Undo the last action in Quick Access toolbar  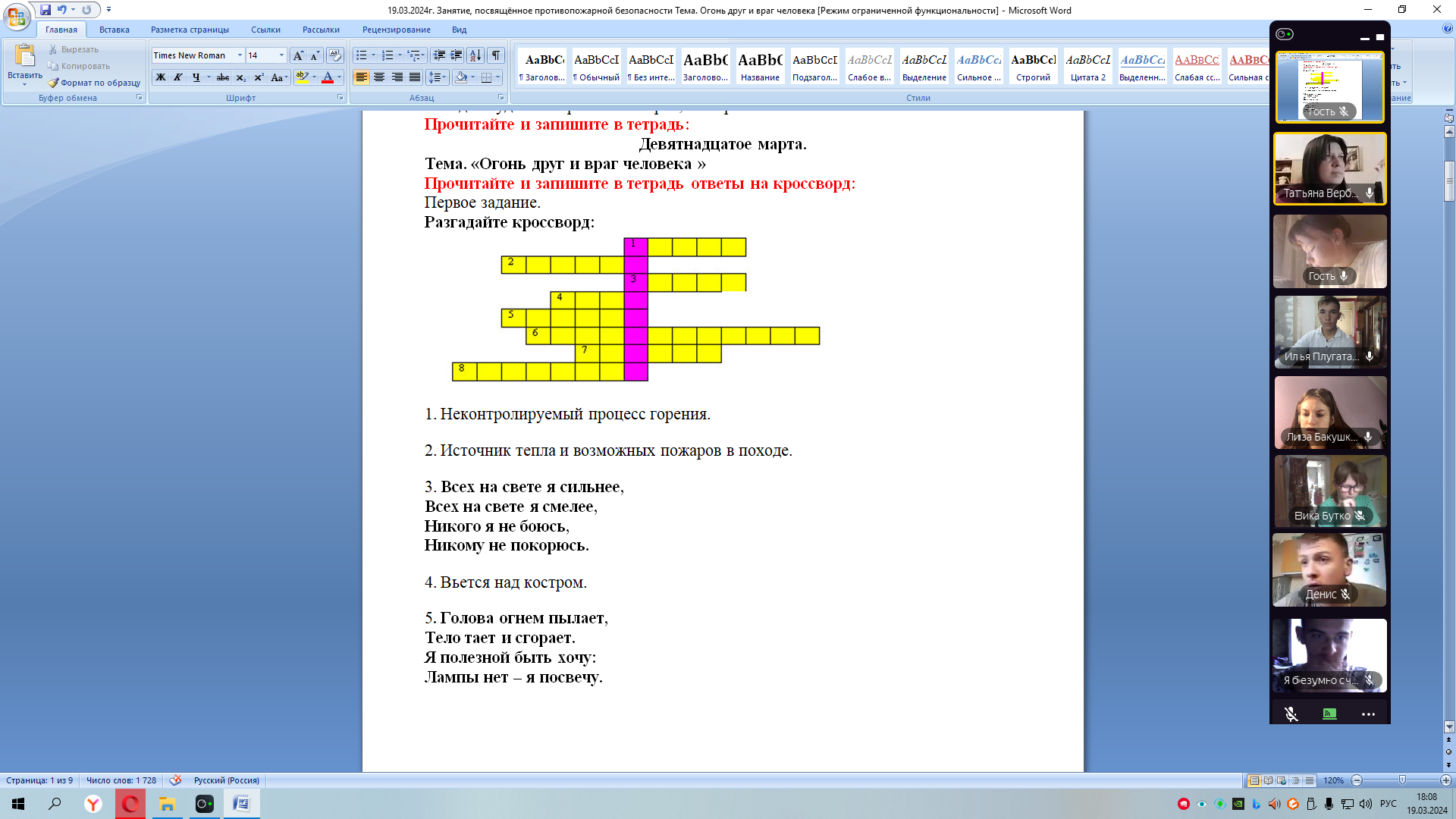click(x=62, y=10)
